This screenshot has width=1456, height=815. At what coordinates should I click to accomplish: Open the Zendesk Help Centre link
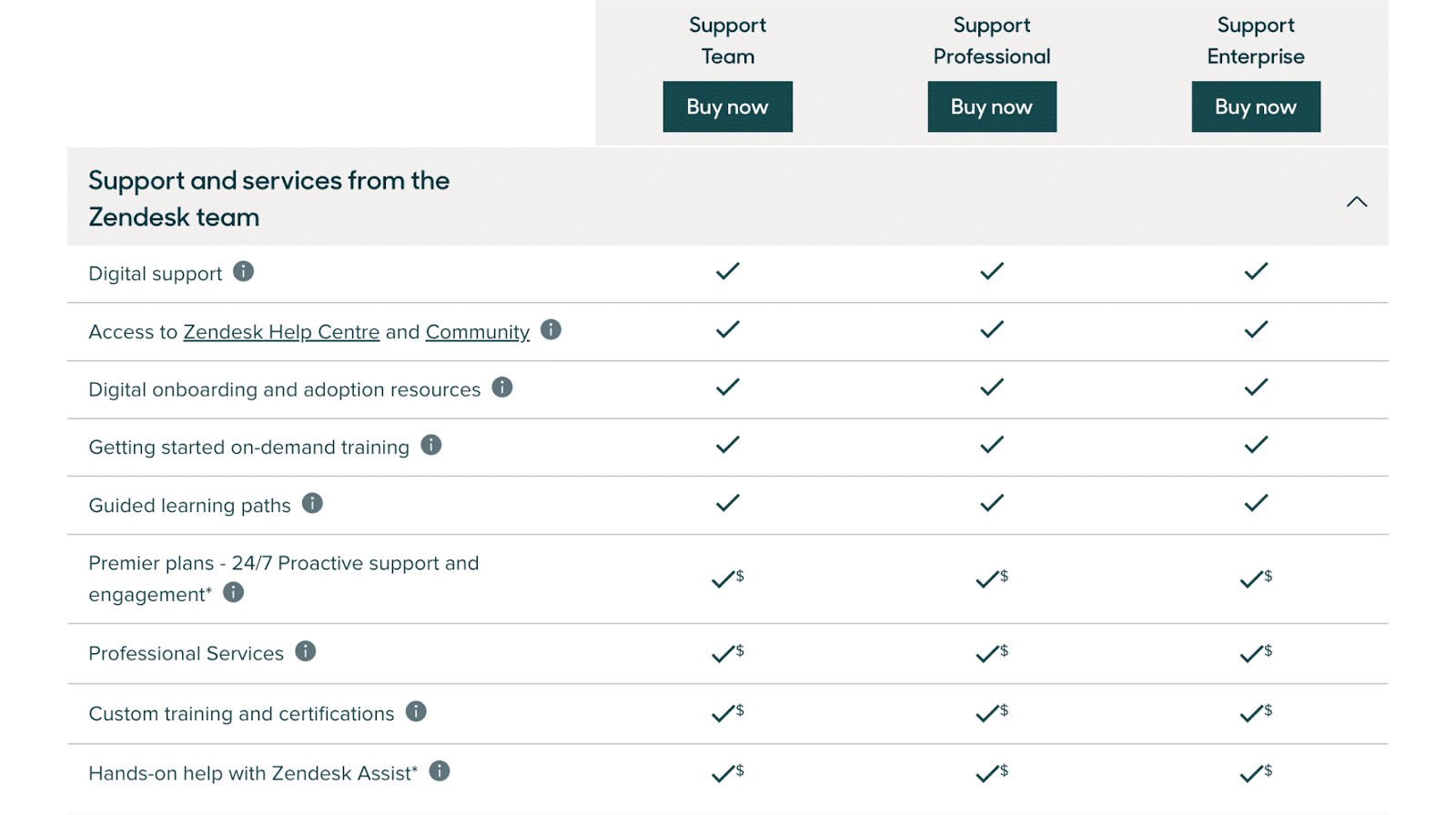click(281, 331)
